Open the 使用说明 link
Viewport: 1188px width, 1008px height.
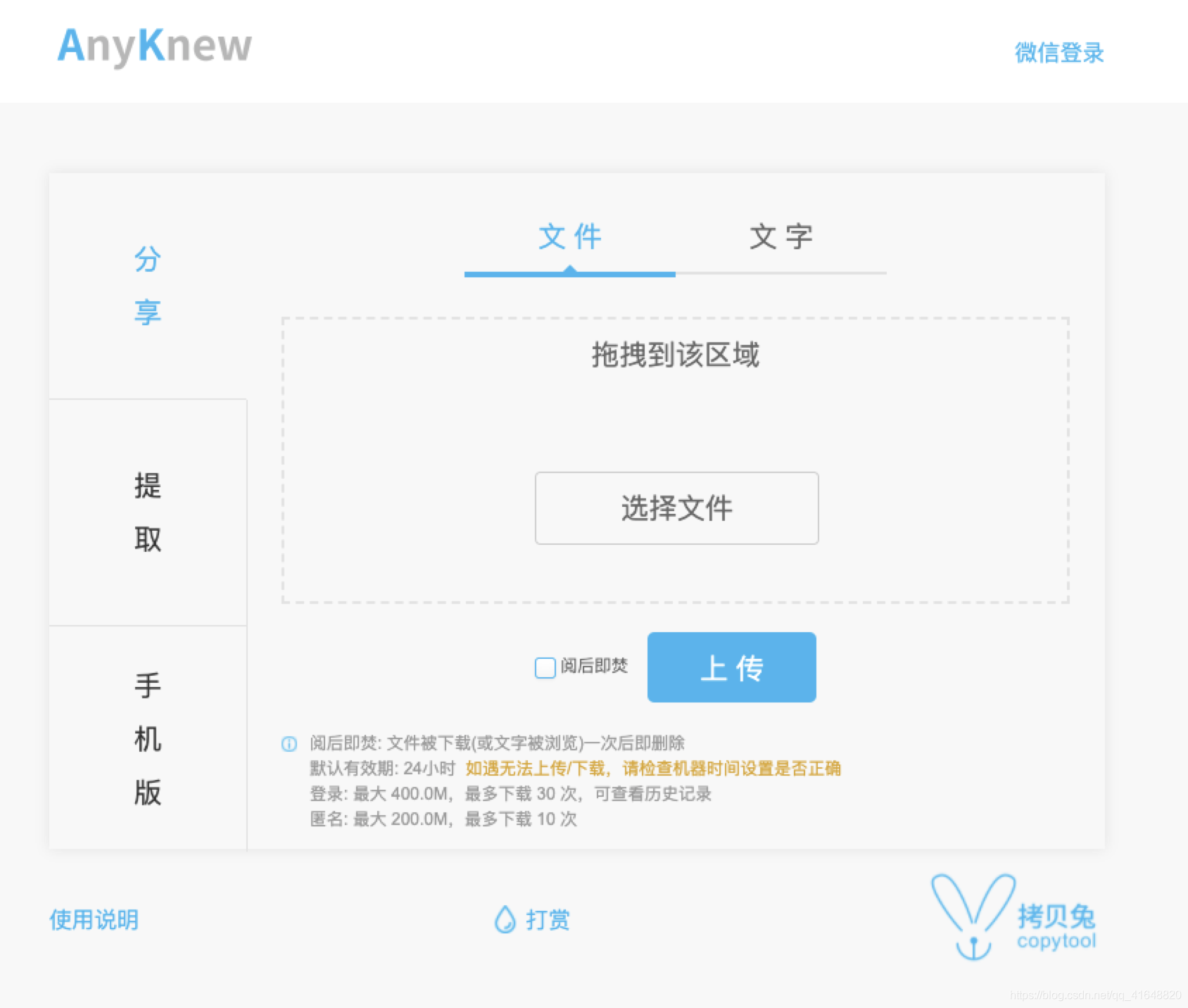94,920
